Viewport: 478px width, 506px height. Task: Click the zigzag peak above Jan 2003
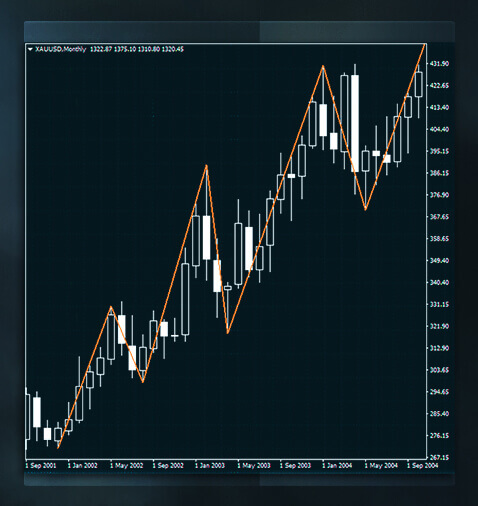pyautogui.click(x=207, y=165)
